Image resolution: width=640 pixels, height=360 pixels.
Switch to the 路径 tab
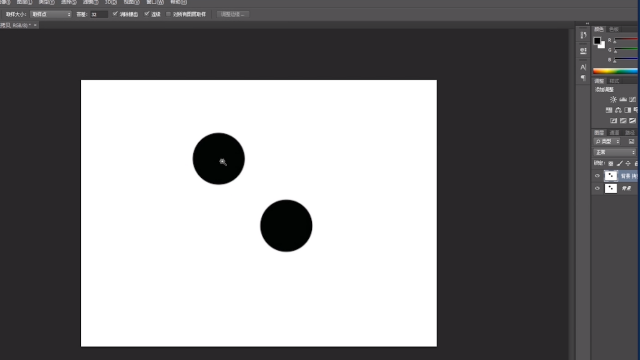coord(630,133)
